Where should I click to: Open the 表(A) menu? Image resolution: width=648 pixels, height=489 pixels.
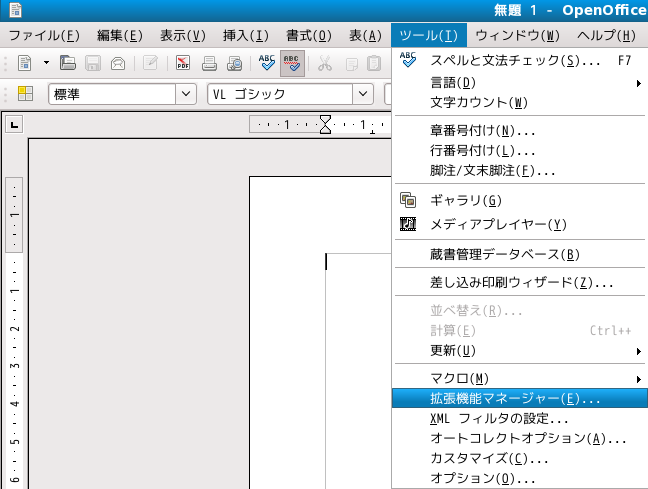click(365, 35)
